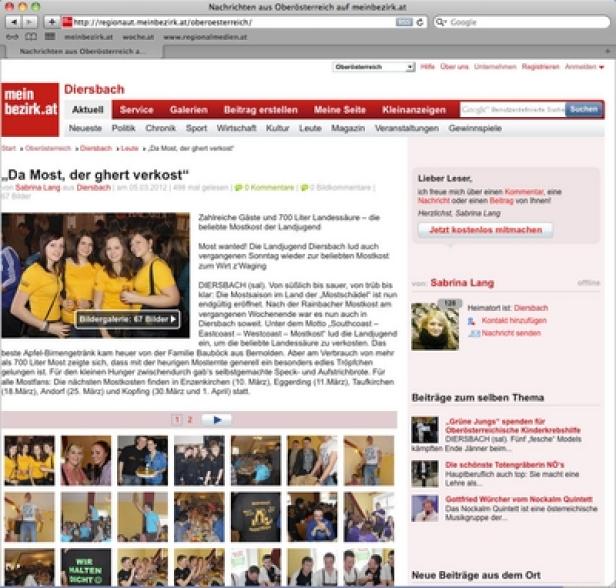Image resolution: width=616 pixels, height=588 pixels.
Task: Select the Politik subcategory
Action: [x=123, y=128]
